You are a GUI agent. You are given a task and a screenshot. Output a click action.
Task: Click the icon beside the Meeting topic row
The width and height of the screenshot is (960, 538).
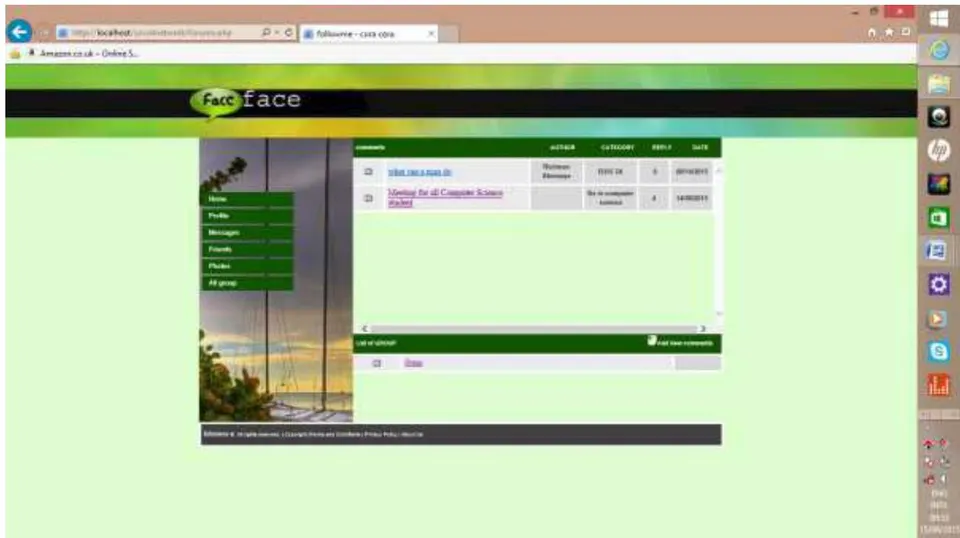369,198
